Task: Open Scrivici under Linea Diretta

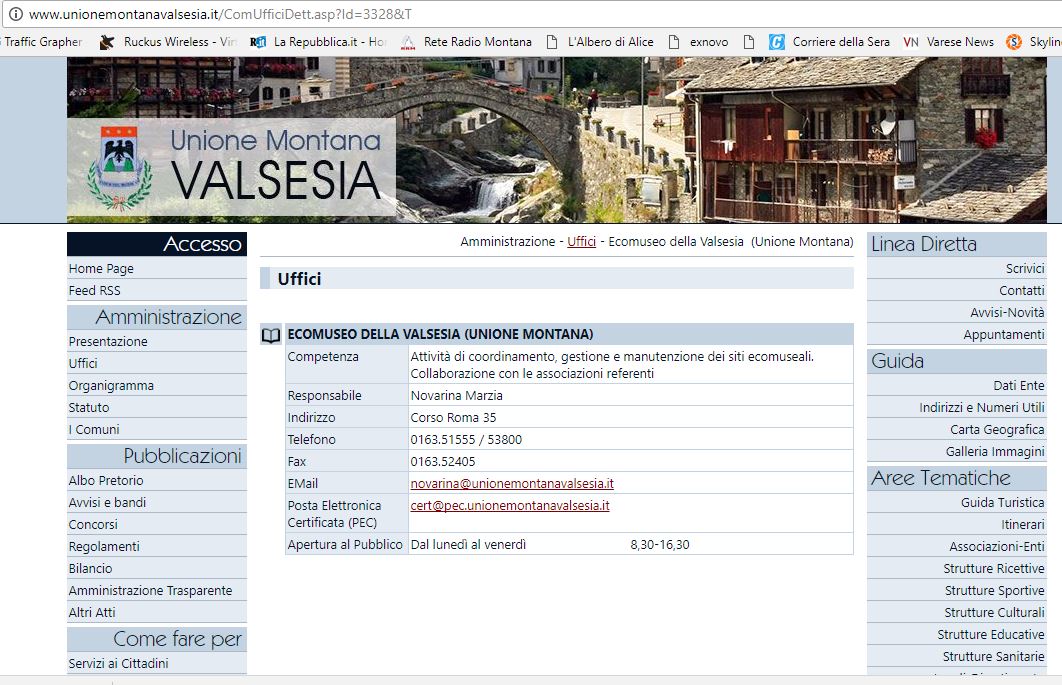Action: [1025, 268]
